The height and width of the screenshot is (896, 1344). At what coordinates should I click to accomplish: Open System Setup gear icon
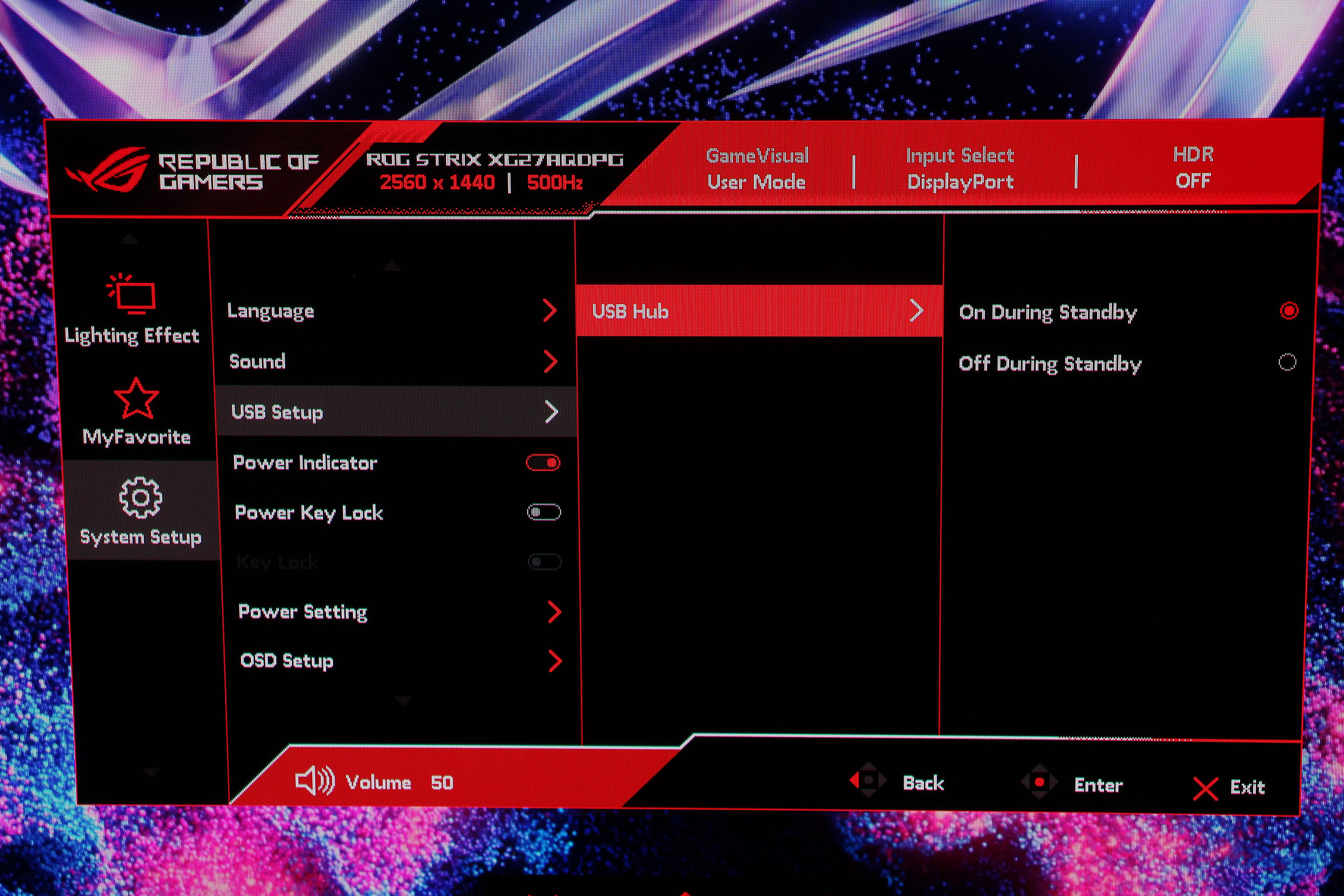[141, 498]
